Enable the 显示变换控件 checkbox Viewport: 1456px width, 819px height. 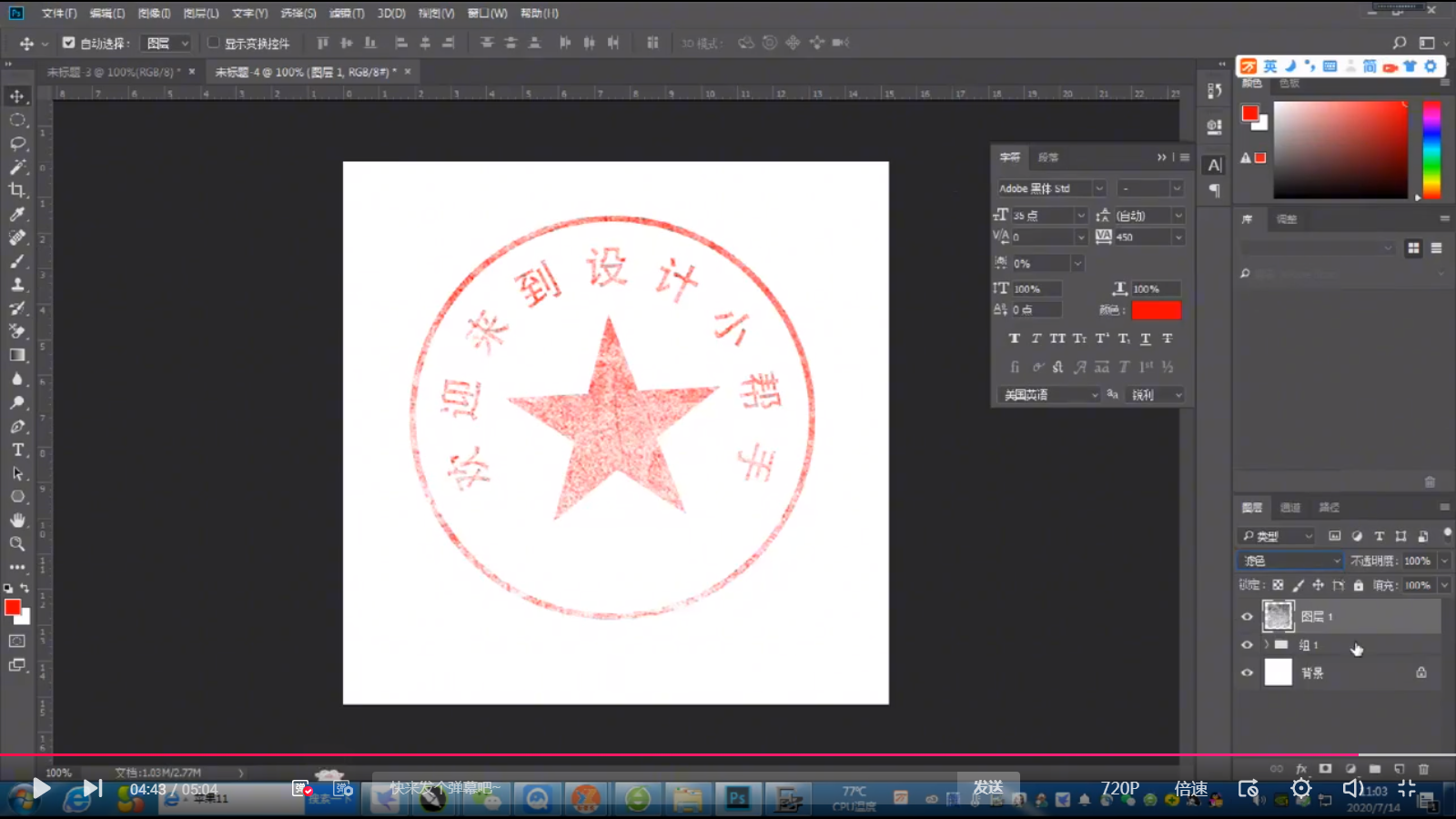coord(211,42)
